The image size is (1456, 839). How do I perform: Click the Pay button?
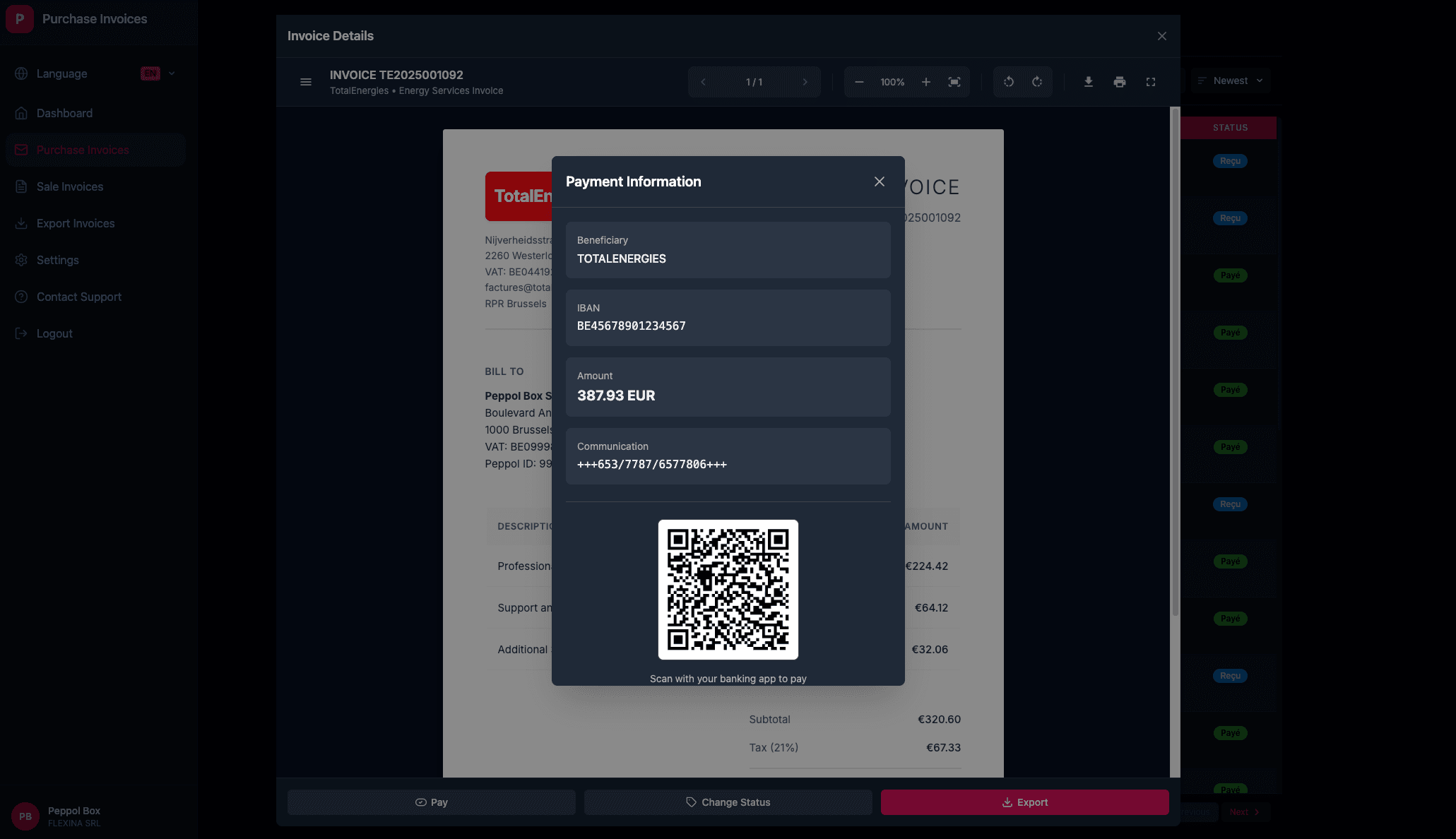point(431,802)
